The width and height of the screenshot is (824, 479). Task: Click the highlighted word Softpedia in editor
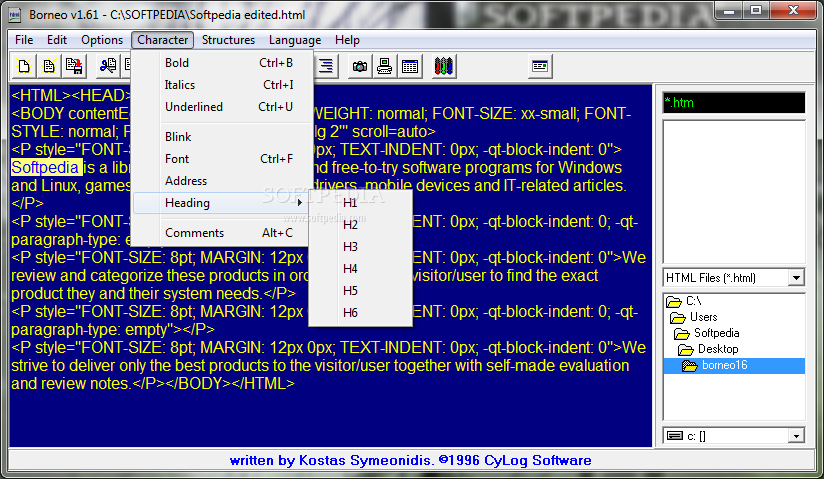pyautogui.click(x=45, y=168)
